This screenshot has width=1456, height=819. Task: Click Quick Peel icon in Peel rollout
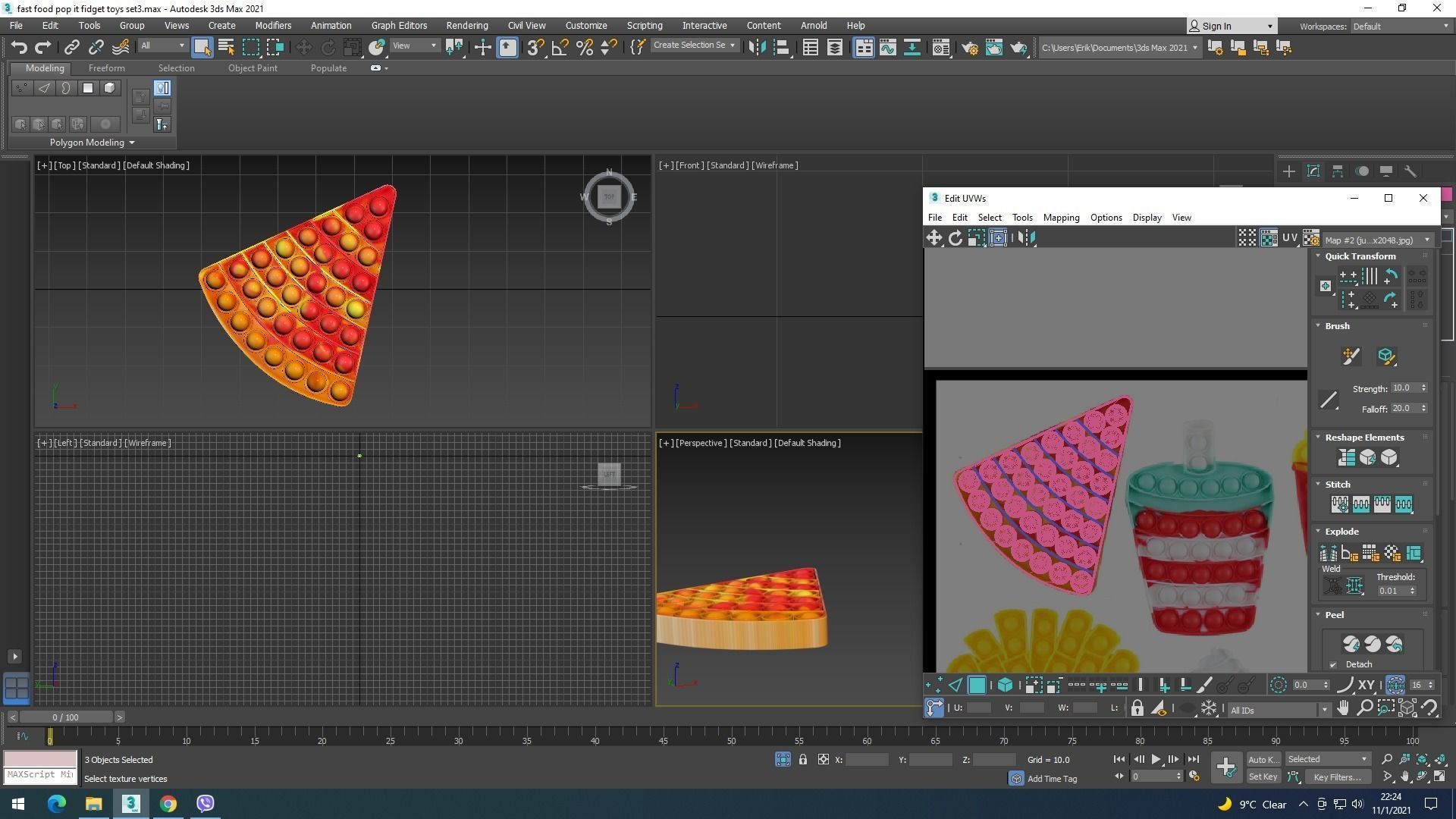1351,645
